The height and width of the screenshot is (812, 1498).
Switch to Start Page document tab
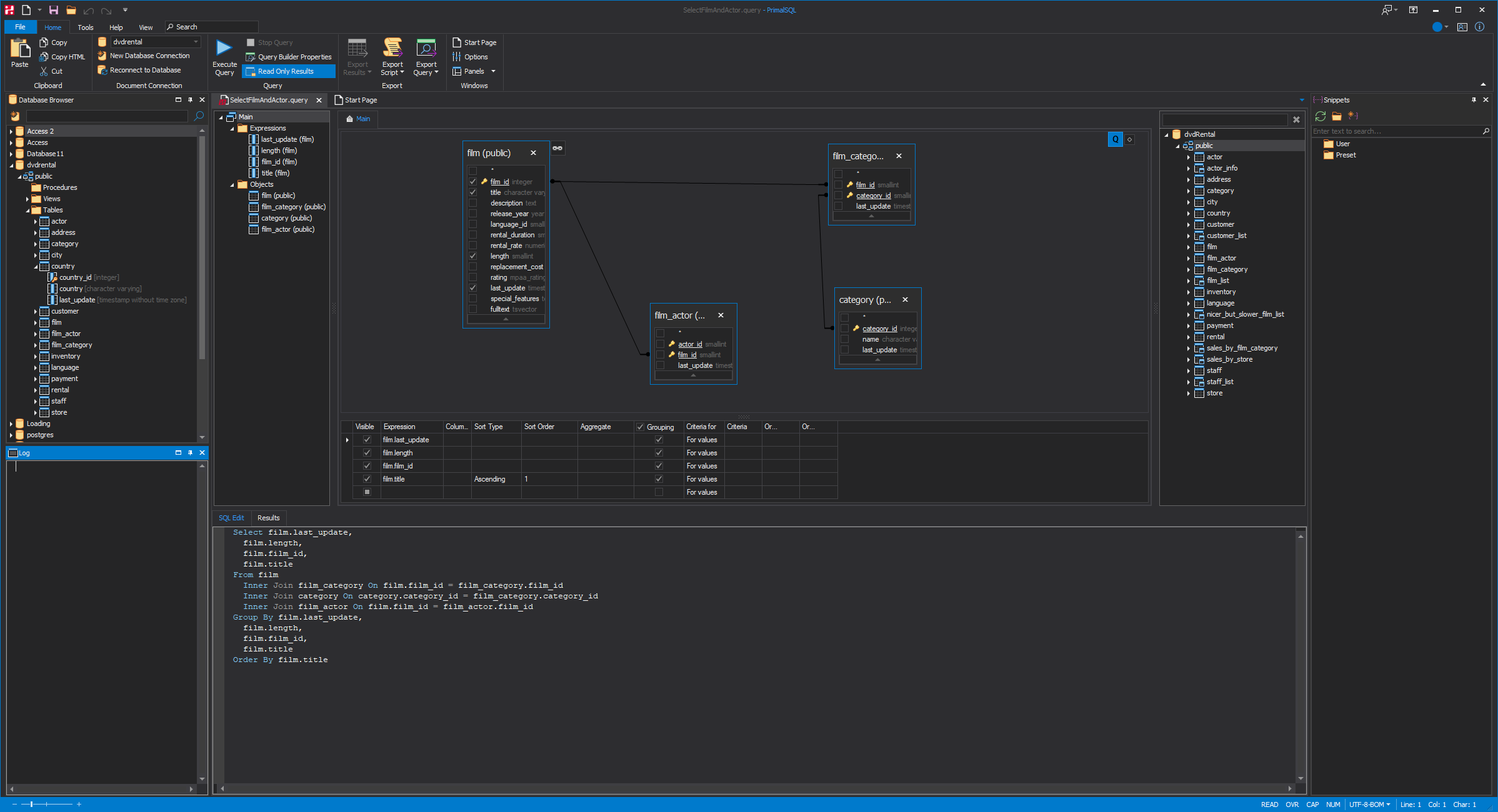(356, 100)
